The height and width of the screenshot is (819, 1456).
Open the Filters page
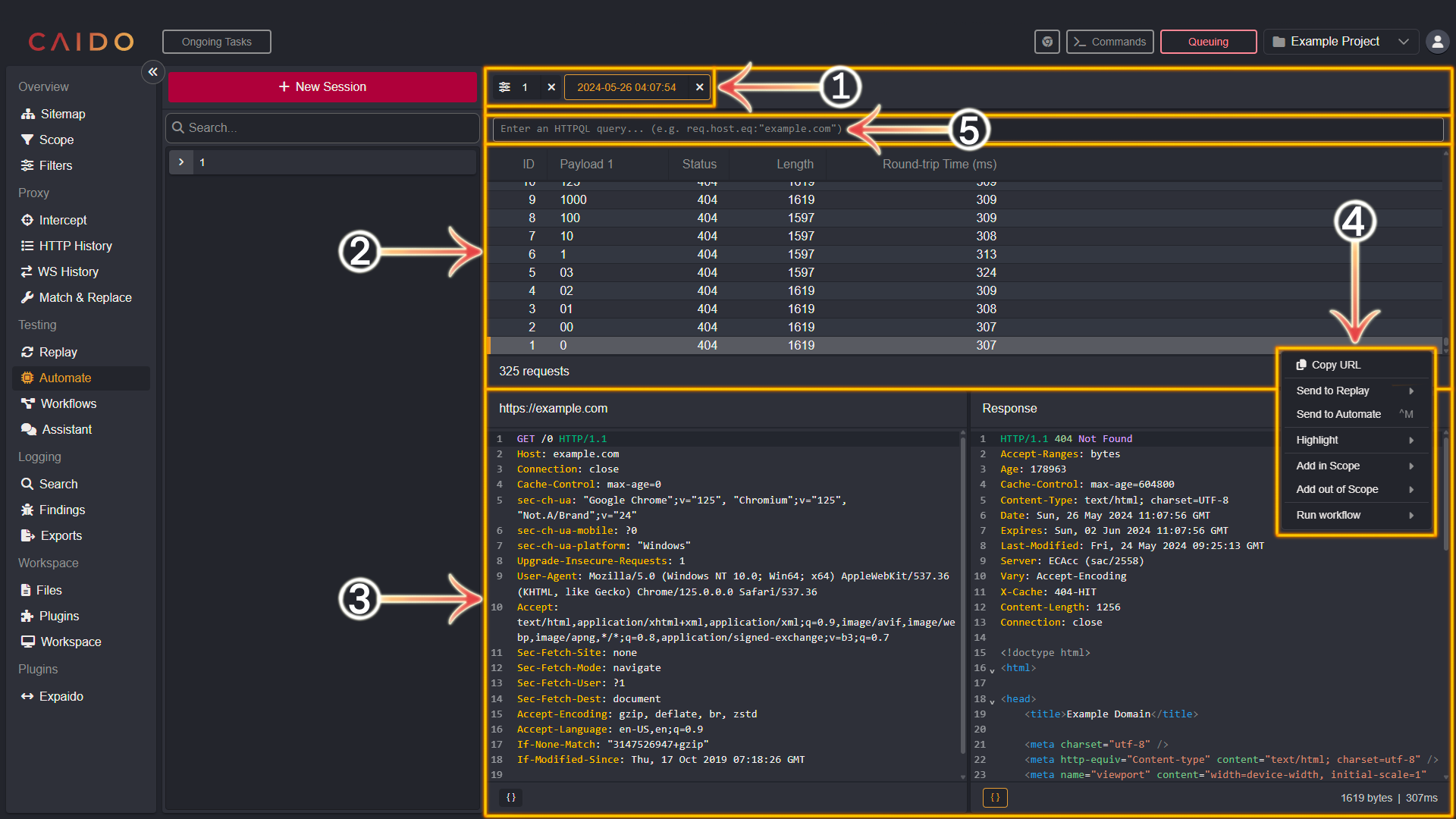click(46, 165)
